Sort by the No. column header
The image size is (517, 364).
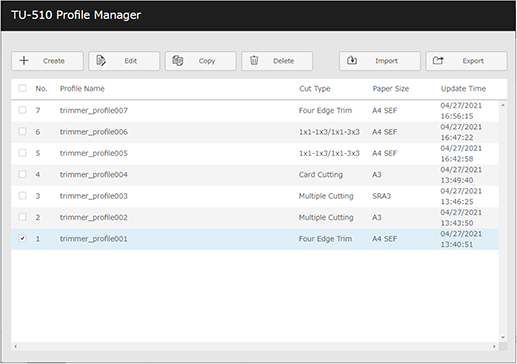(41, 89)
